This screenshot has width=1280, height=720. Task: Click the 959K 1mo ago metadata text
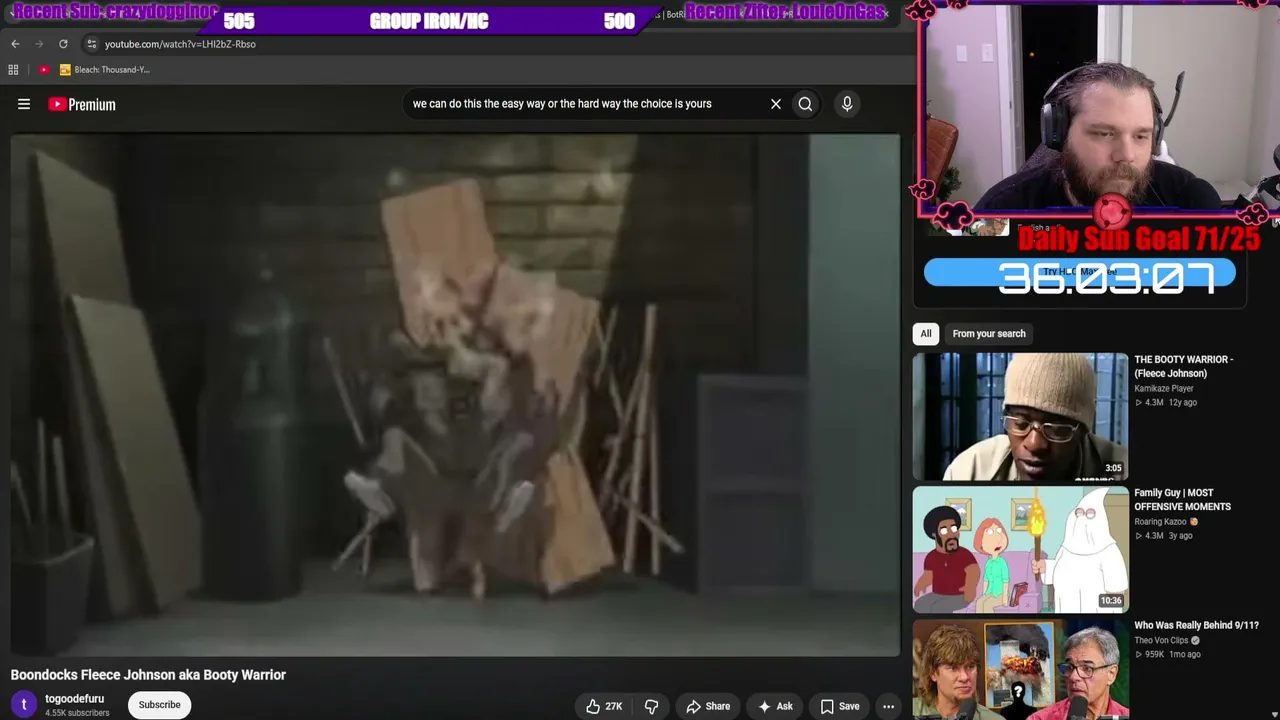tap(1167, 654)
